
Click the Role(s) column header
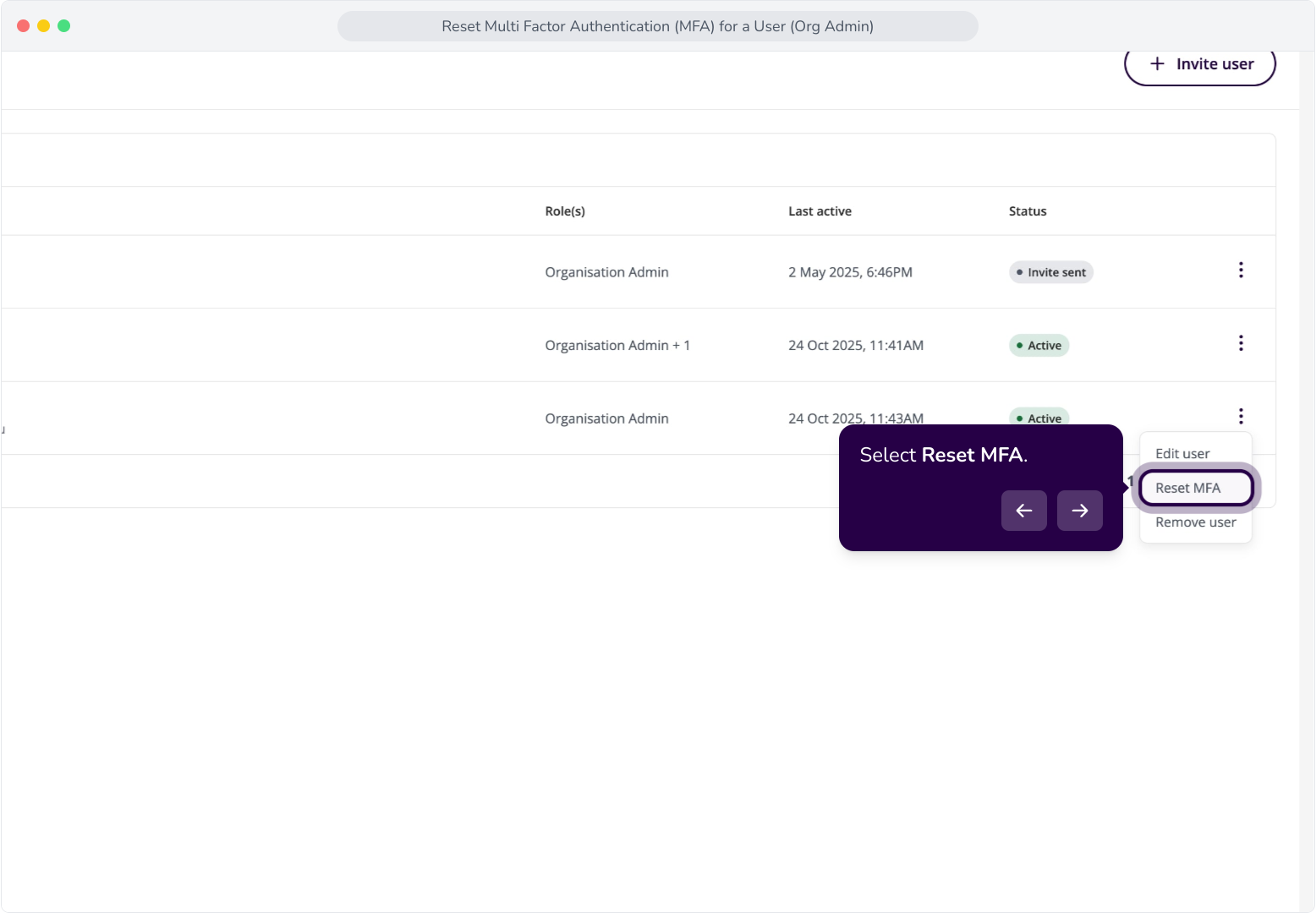(565, 211)
